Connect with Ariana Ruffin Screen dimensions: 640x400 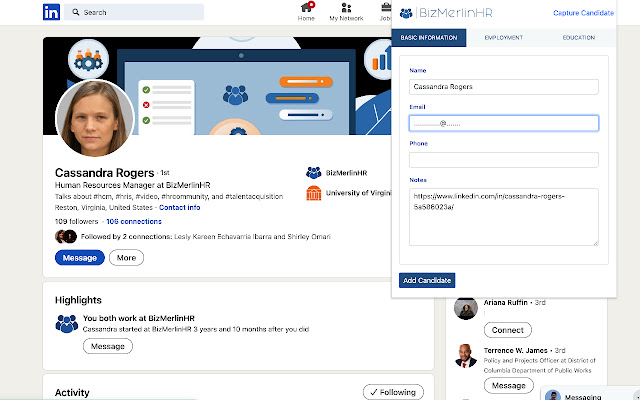tap(508, 330)
